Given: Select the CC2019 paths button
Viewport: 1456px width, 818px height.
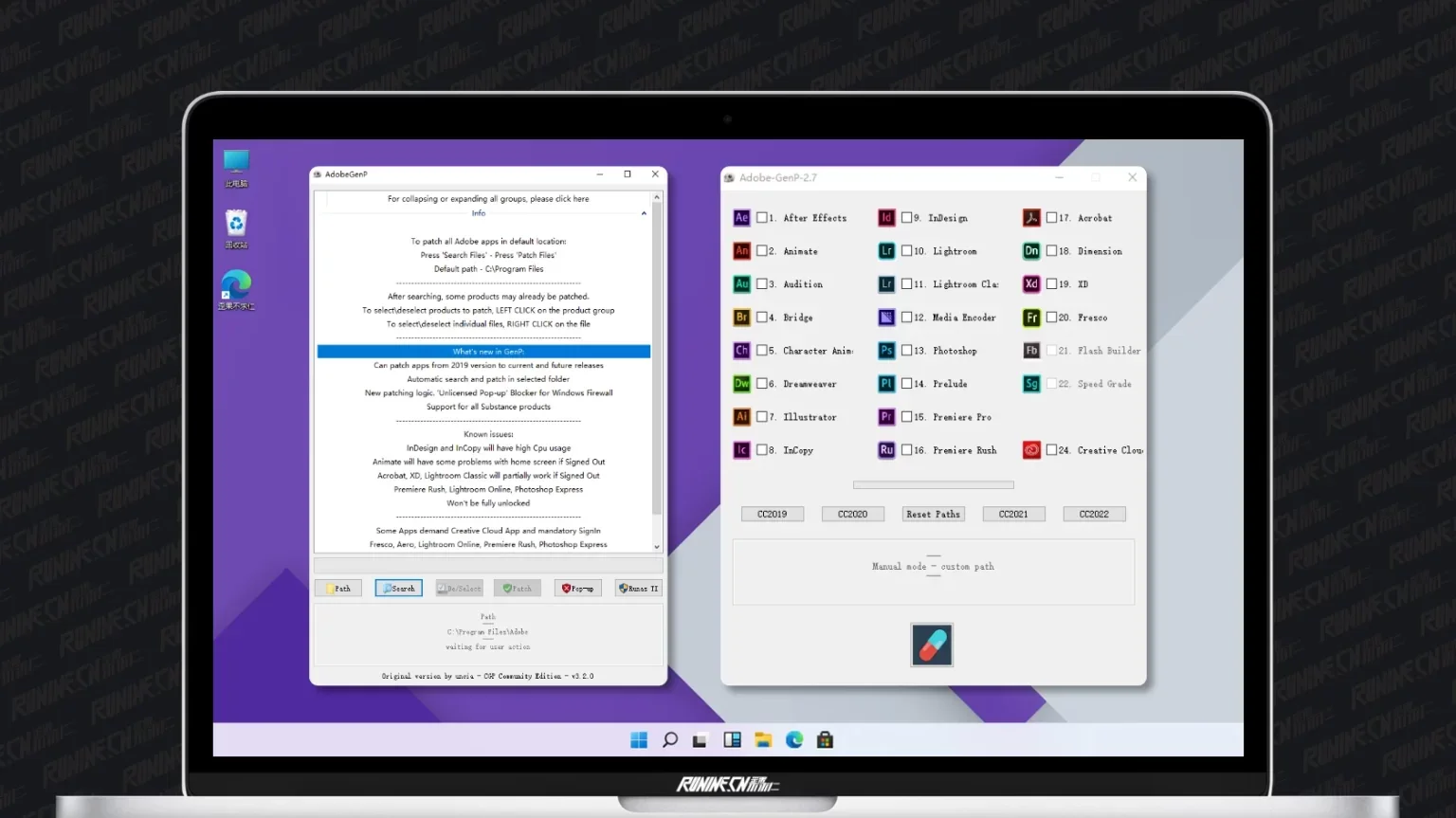Looking at the screenshot, I should pyautogui.click(x=773, y=514).
